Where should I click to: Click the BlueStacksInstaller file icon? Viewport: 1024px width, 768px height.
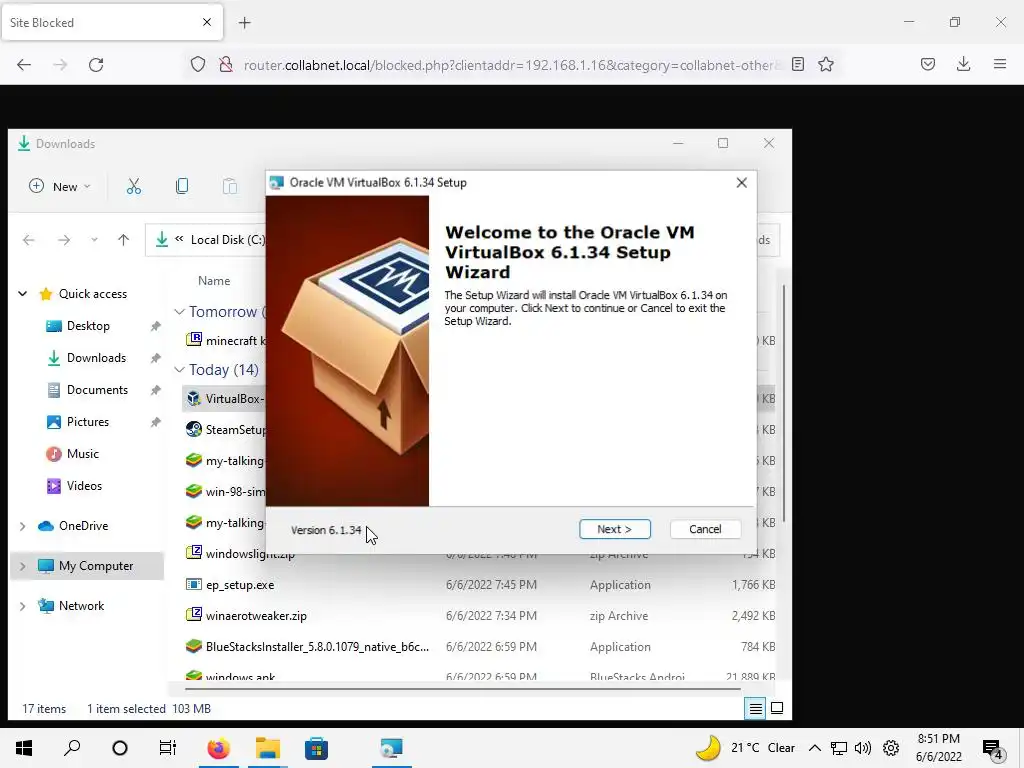point(194,647)
